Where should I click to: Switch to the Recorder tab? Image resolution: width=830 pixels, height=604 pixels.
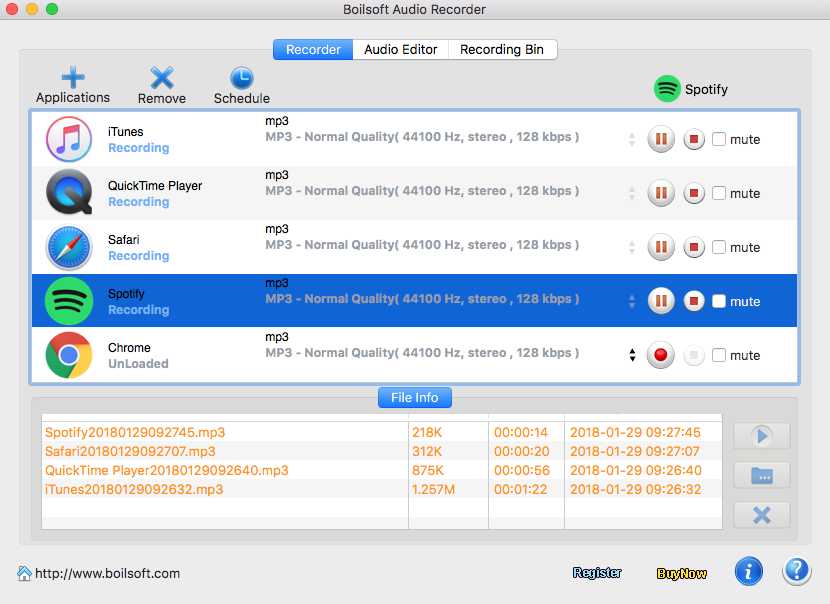coord(313,50)
